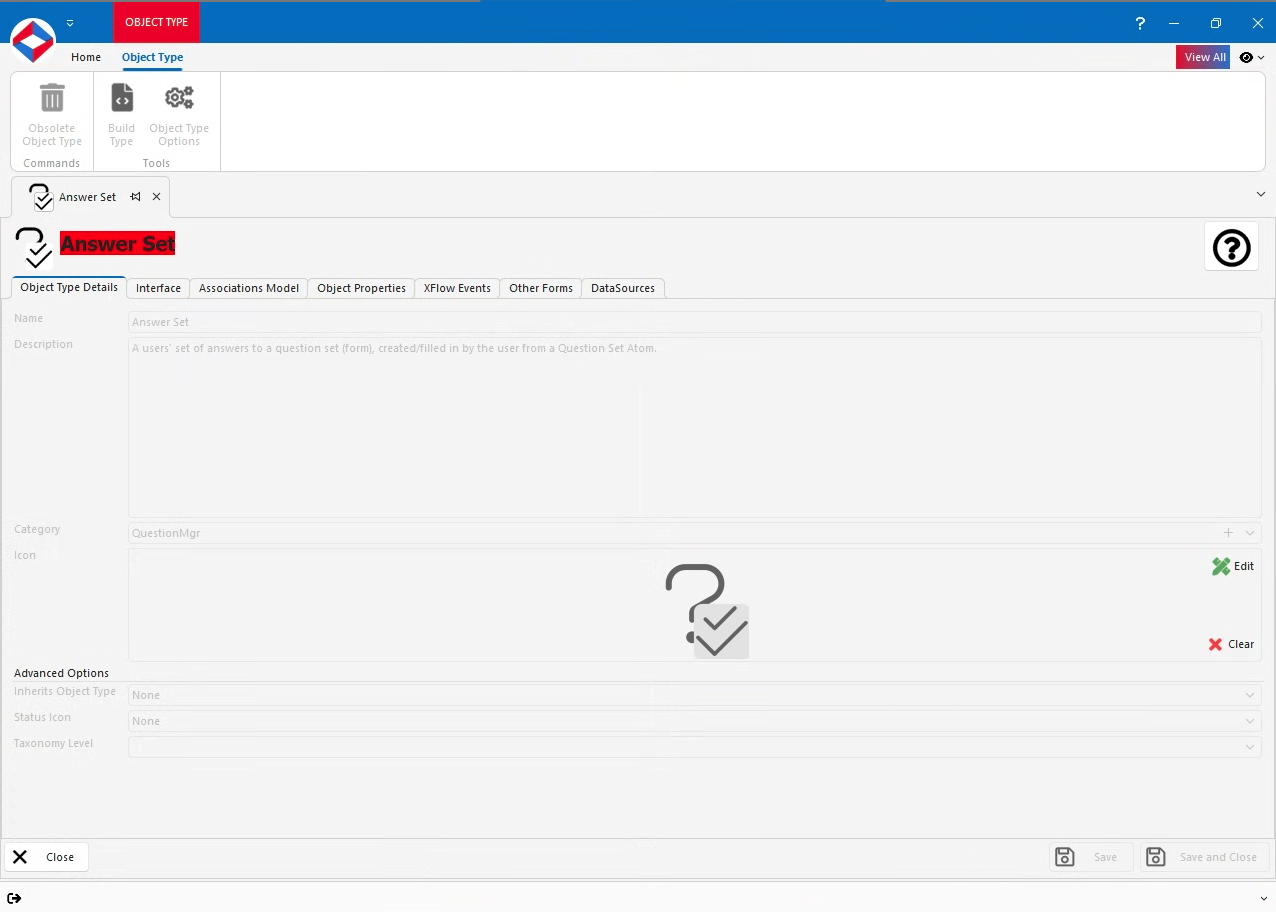Click the View All button
The width and height of the screenshot is (1276, 912).
pos(1203,57)
